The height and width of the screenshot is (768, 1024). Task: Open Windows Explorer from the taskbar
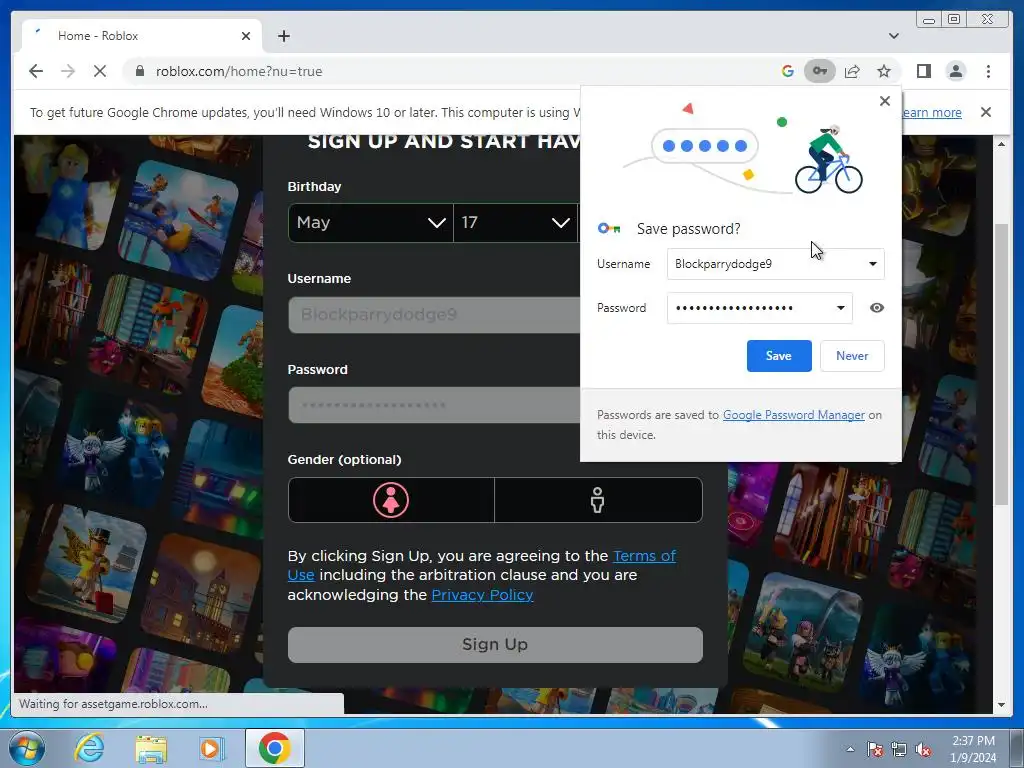(x=151, y=748)
